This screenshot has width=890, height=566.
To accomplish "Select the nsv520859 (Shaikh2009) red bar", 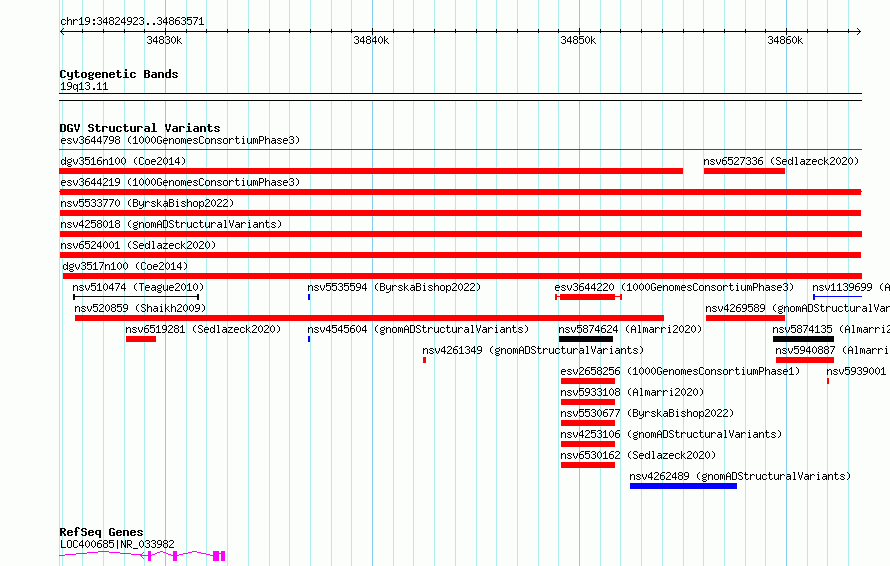I will [x=370, y=318].
